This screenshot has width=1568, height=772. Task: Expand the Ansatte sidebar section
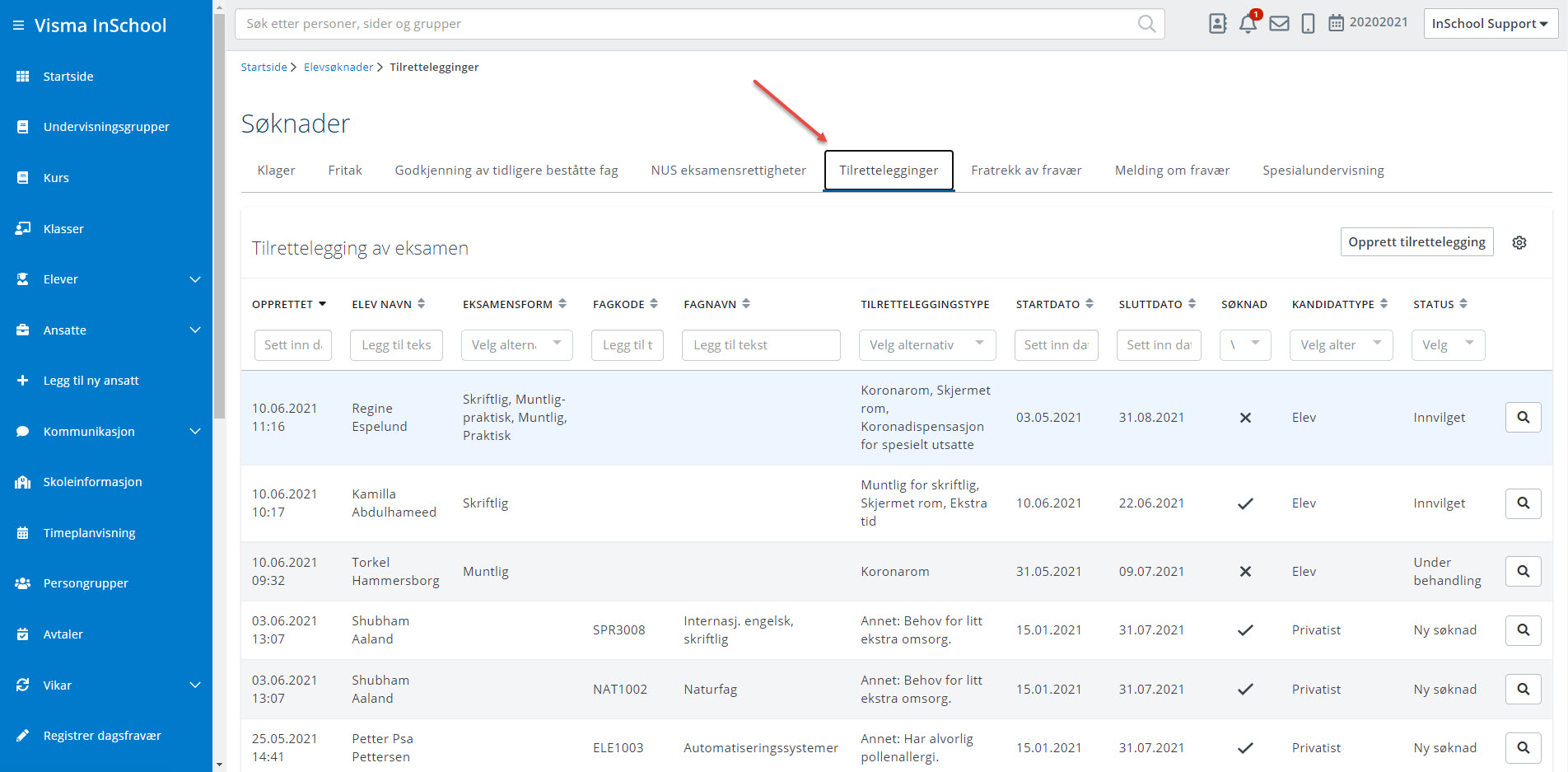click(x=195, y=330)
